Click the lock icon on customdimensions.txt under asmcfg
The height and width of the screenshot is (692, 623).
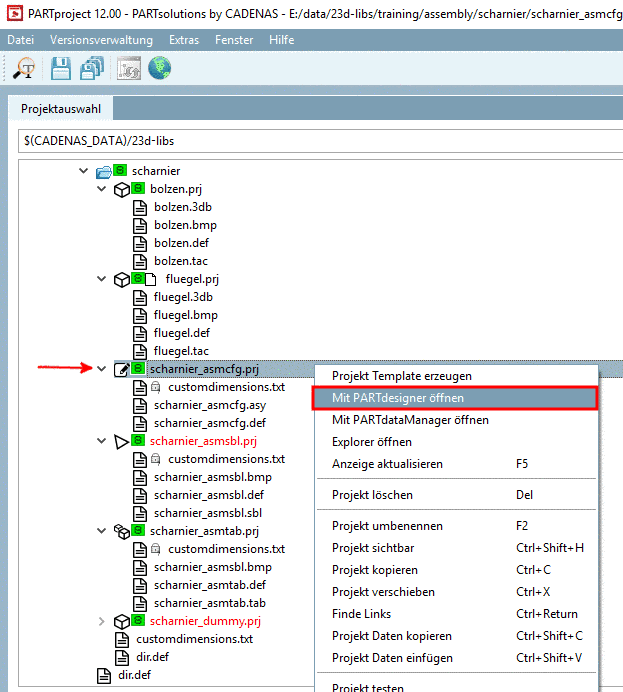click(x=155, y=387)
